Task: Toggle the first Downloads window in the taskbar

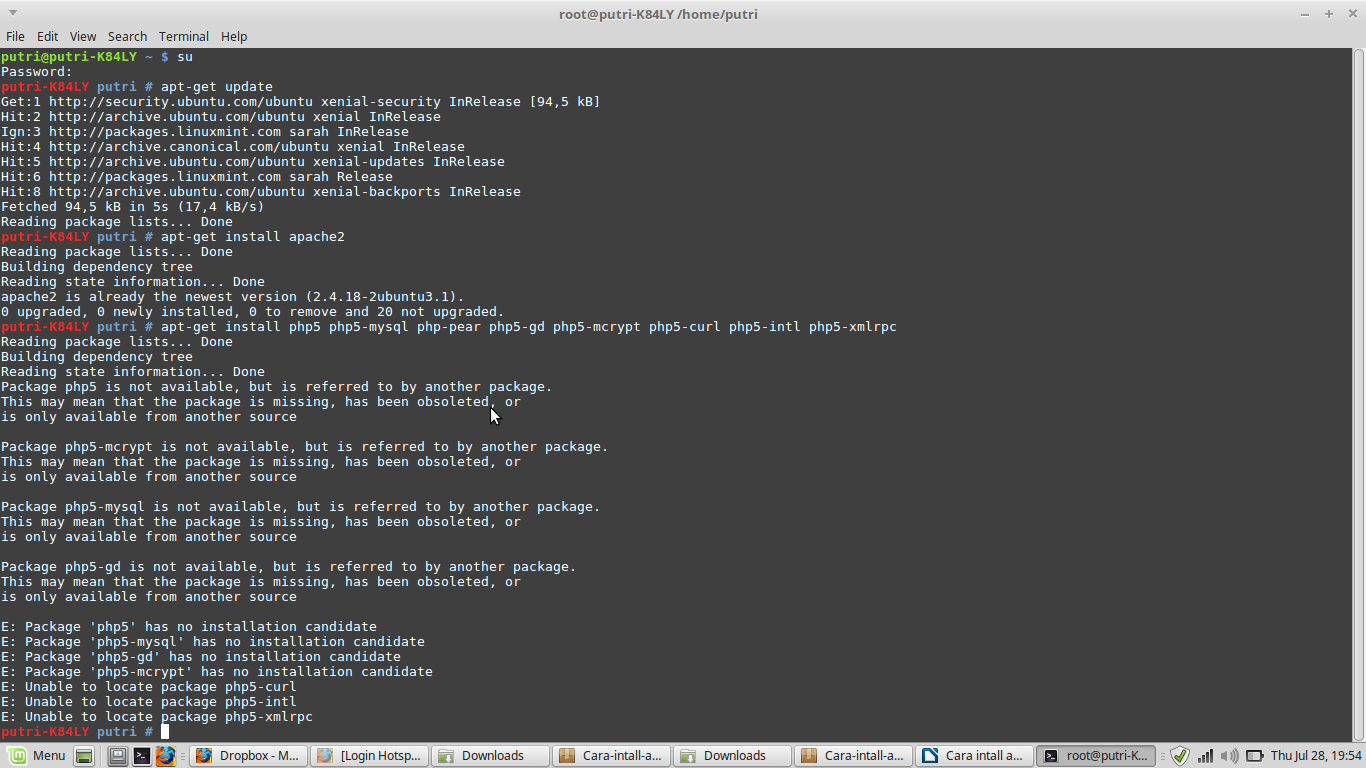Action: point(490,755)
